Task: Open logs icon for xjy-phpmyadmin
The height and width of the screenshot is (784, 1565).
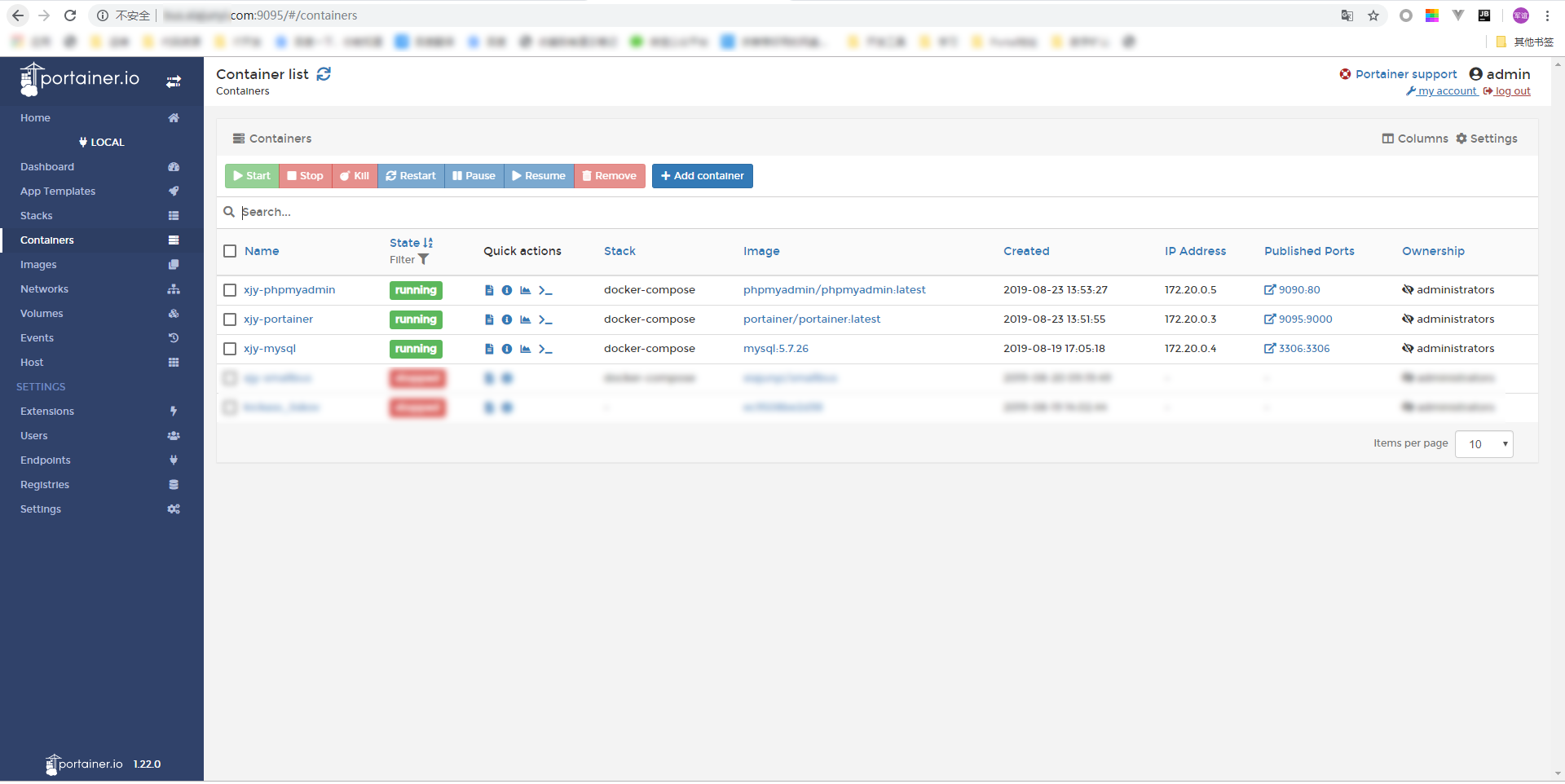Action: (x=489, y=290)
